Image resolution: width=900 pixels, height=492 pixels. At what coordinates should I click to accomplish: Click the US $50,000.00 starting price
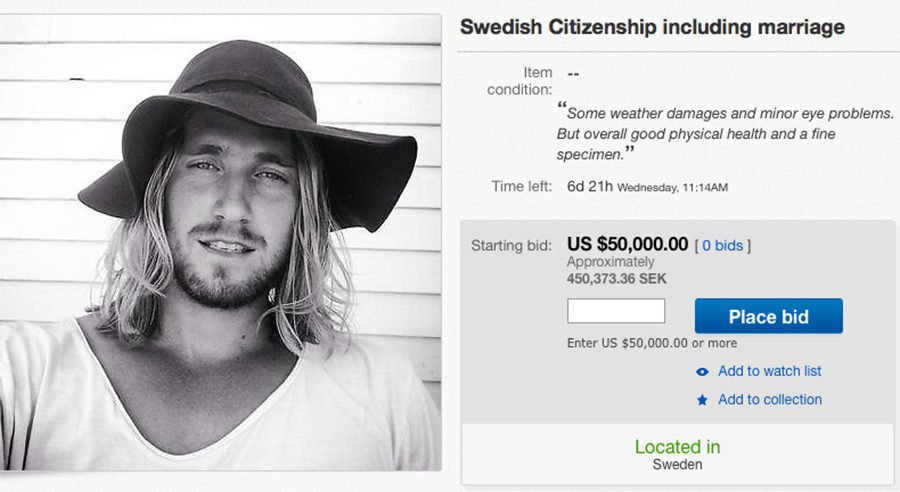click(627, 244)
